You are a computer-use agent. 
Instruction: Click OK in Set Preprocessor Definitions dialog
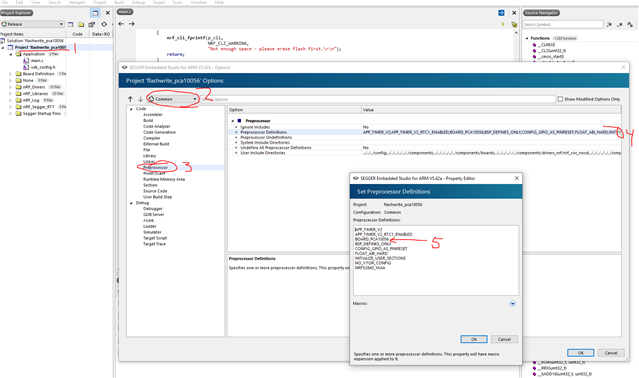coord(474,339)
